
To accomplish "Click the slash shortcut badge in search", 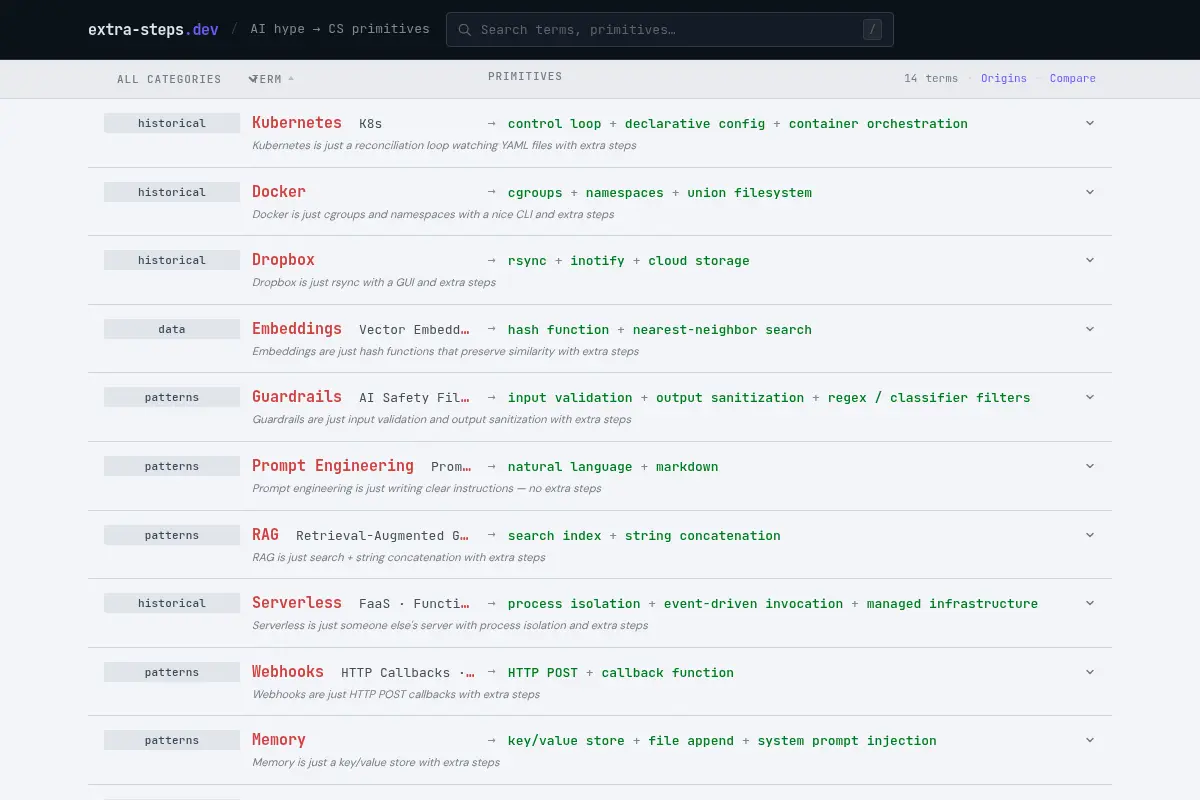I will (873, 30).
